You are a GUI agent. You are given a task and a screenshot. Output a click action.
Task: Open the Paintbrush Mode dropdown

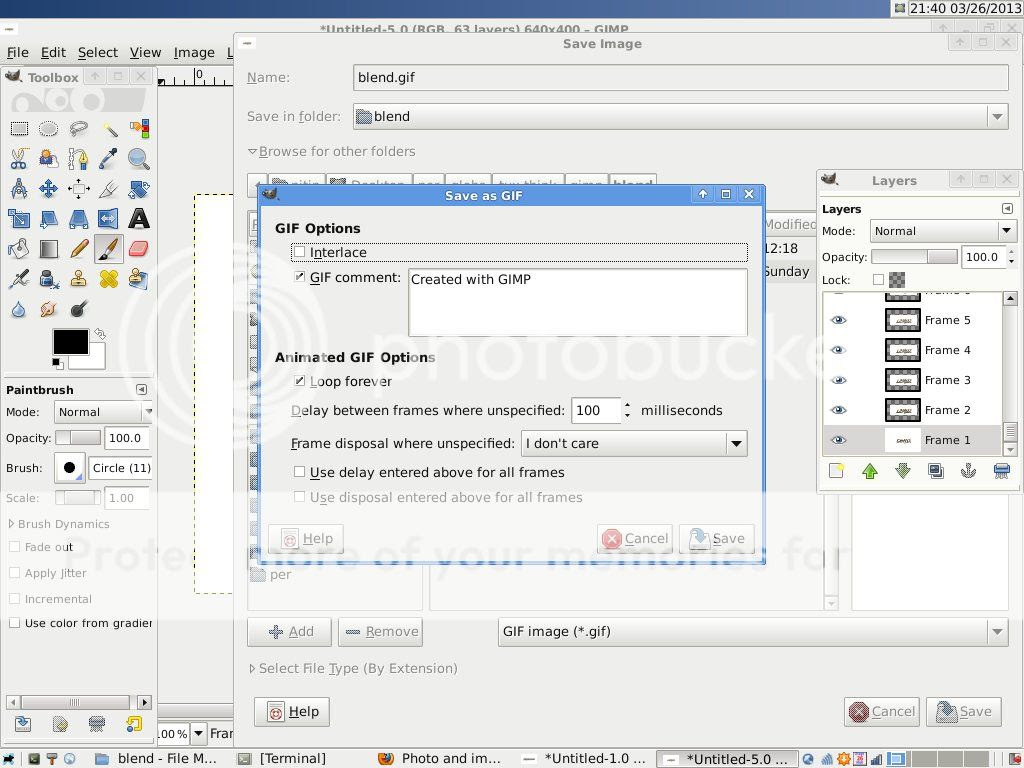point(103,412)
